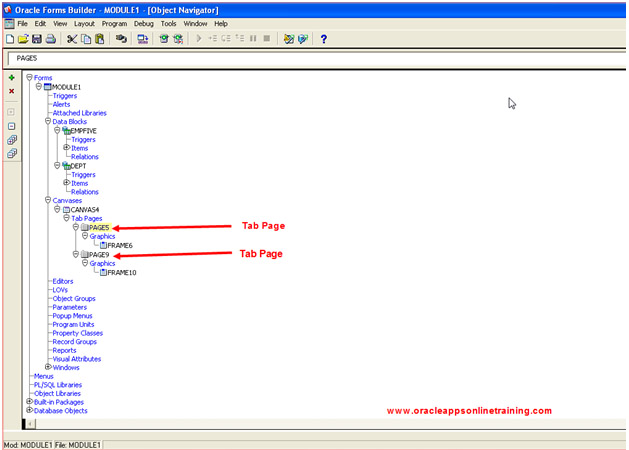Expand the Items node under EMPFIVE
The width and height of the screenshot is (629, 450).
point(67,148)
